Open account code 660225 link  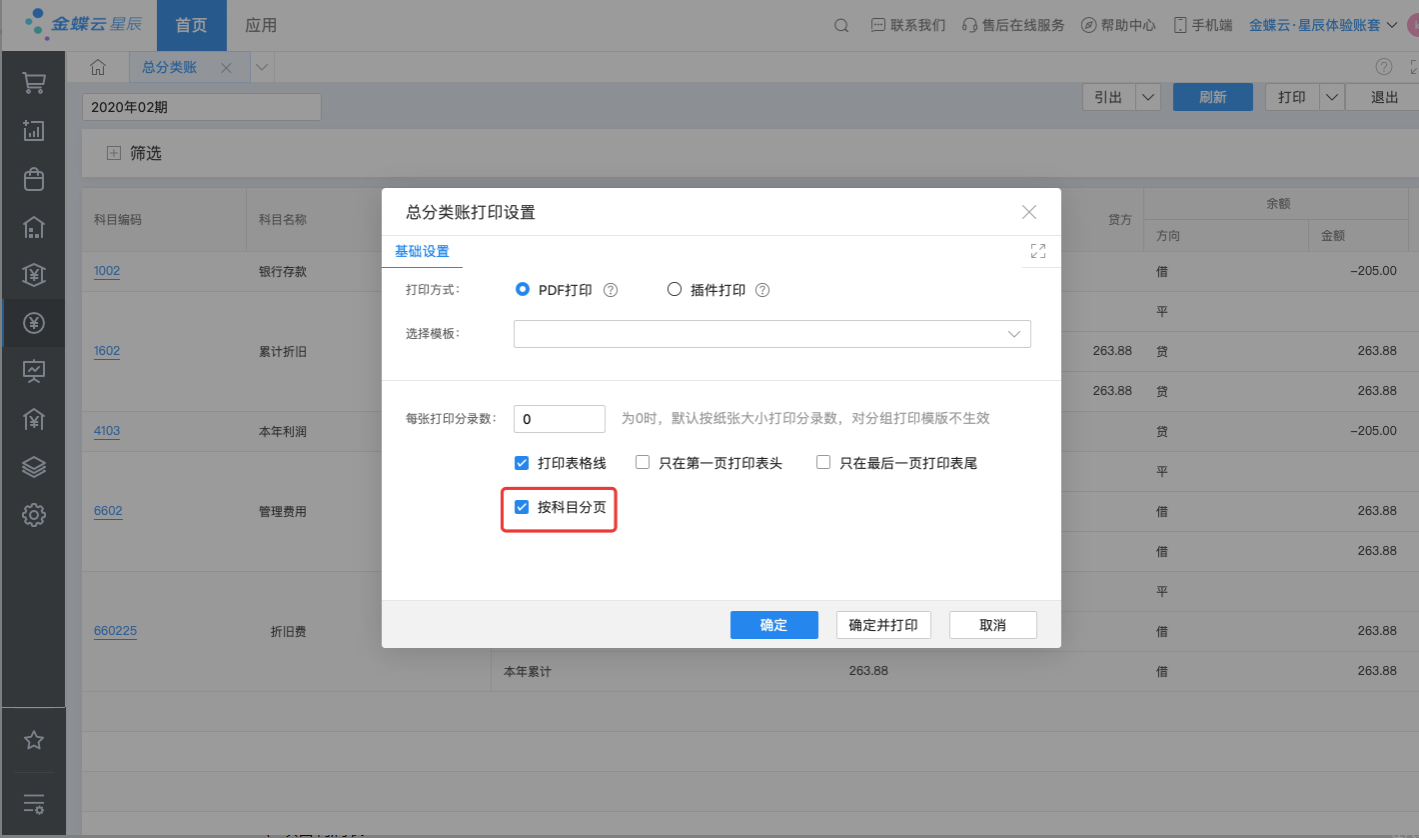point(115,631)
